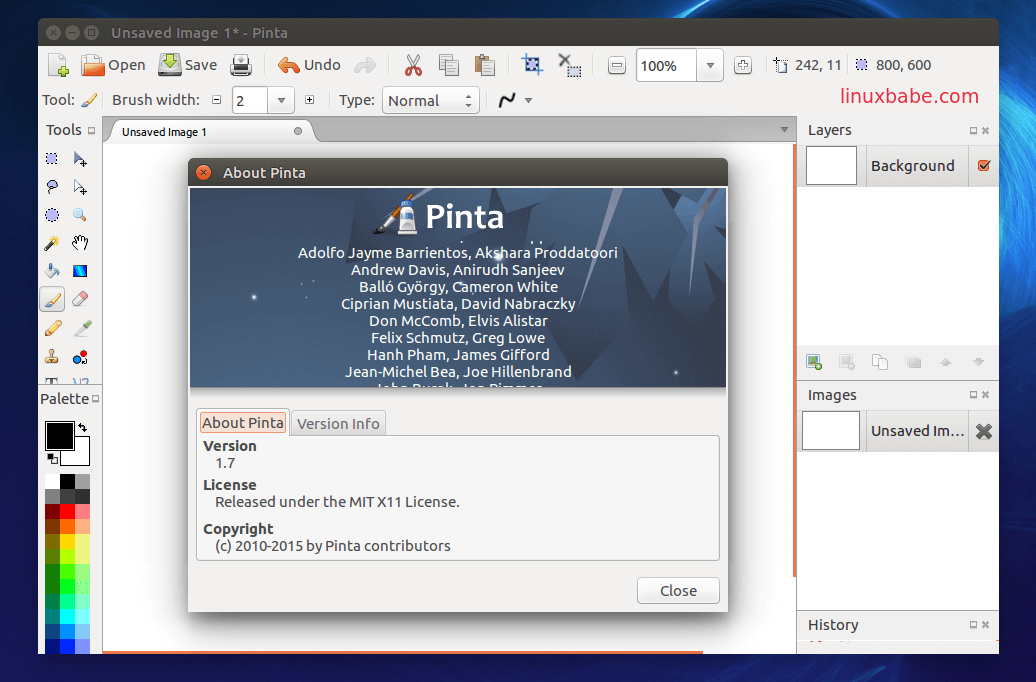Select the Rectangle Select tool
Screen dimensions: 1036x682
click(x=52, y=159)
